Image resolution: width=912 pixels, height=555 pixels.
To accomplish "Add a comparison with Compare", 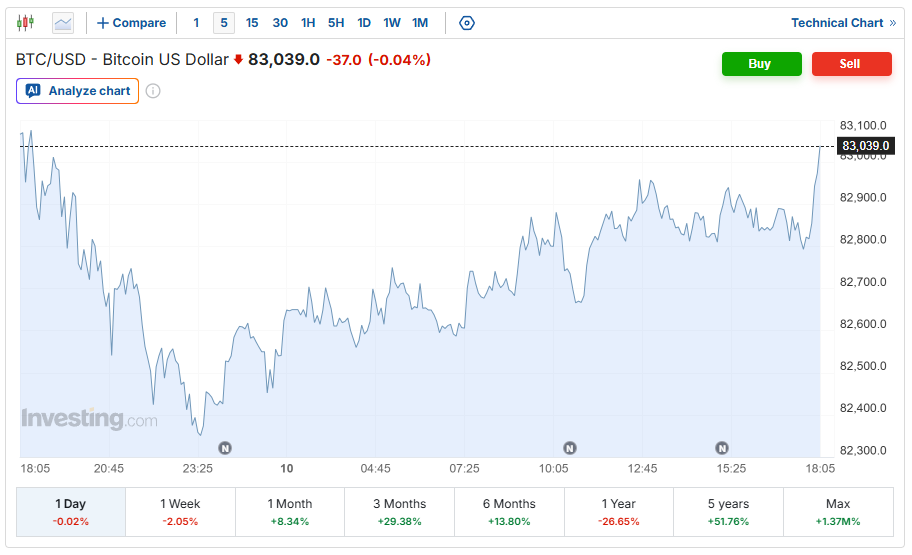I will [131, 23].
